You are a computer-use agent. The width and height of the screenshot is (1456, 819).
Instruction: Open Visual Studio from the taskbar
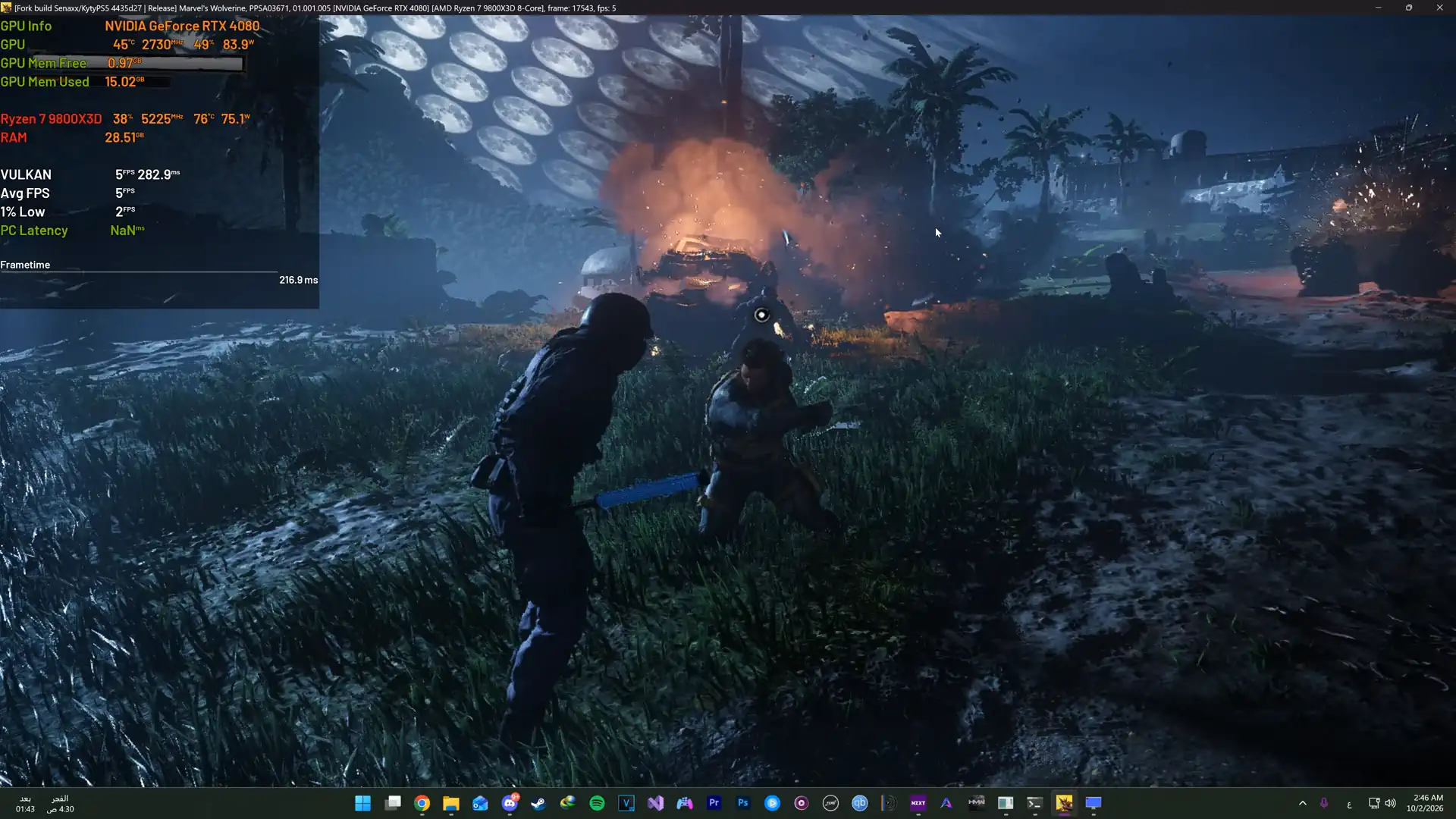[x=655, y=803]
